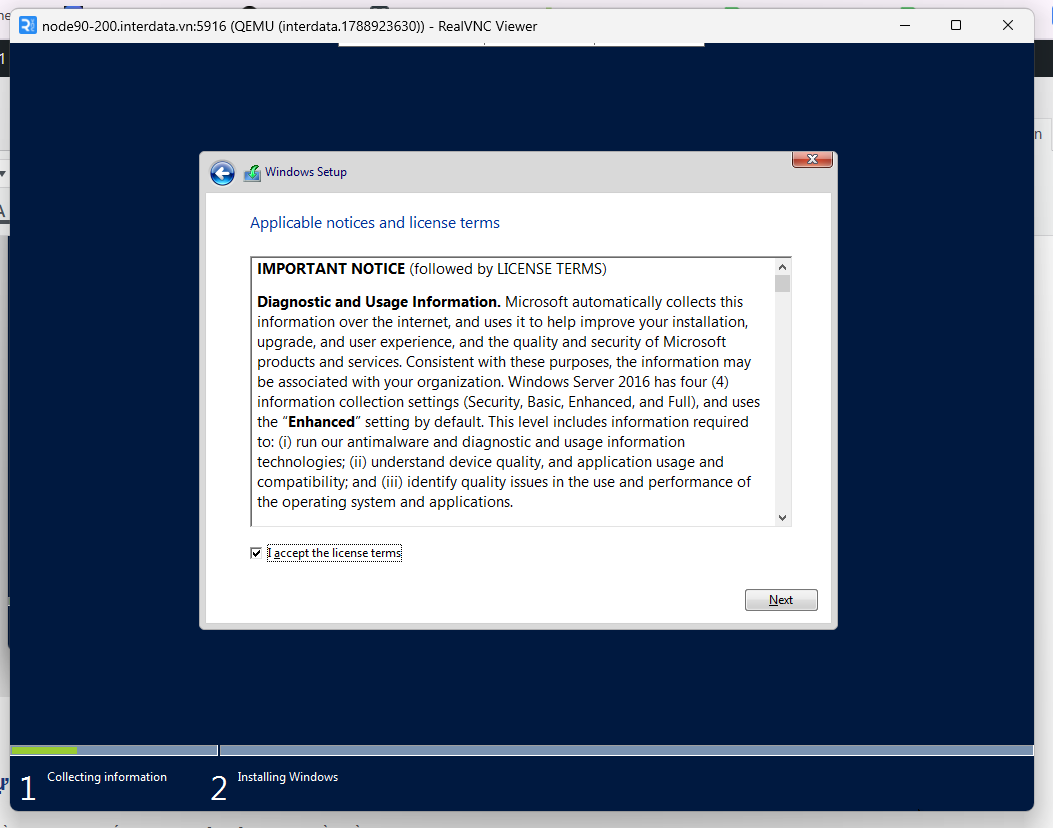This screenshot has width=1053, height=828.
Task: Click the license text scroll up arrow
Action: point(782,267)
